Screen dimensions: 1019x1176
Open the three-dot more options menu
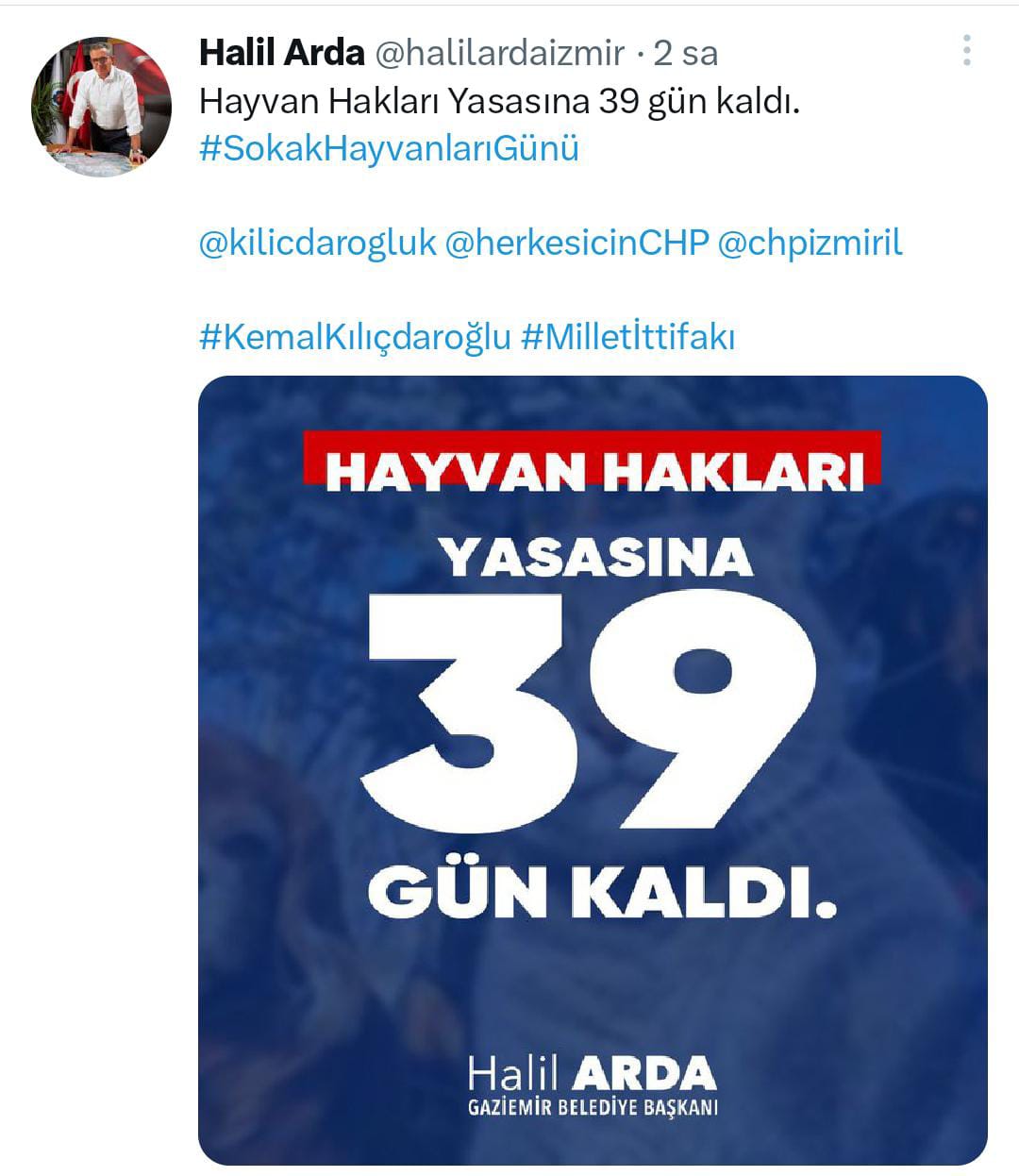point(966,50)
